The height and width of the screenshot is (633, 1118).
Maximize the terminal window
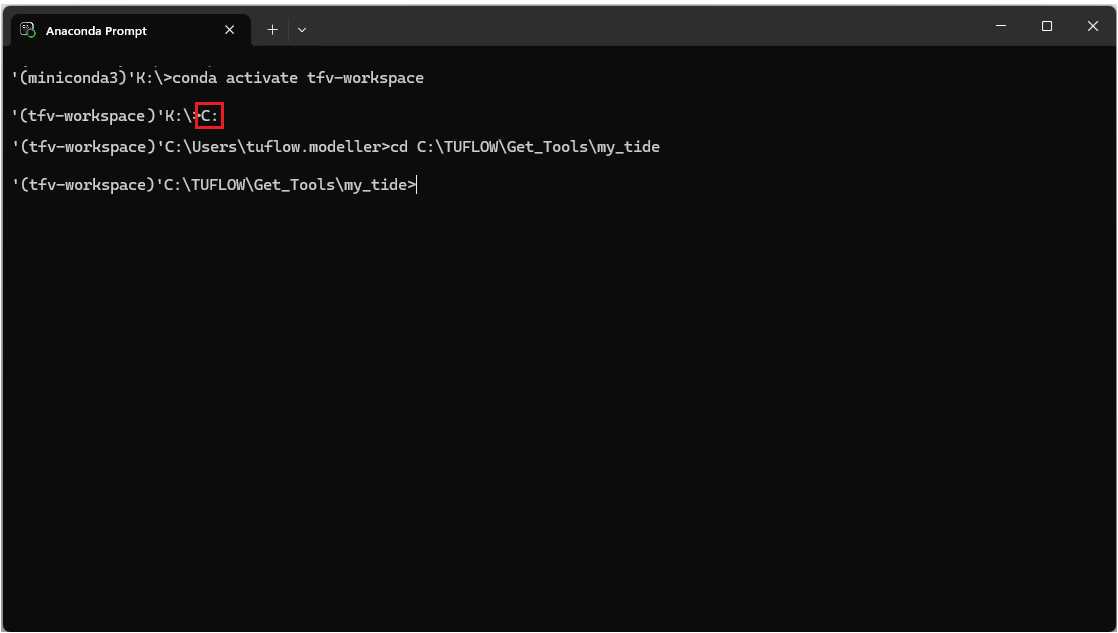click(x=1047, y=26)
